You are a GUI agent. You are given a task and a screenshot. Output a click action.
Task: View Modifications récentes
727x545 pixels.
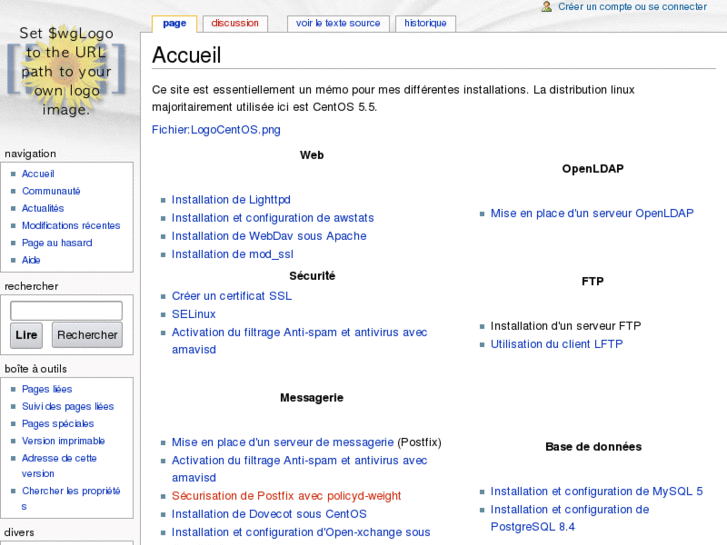coord(71,225)
